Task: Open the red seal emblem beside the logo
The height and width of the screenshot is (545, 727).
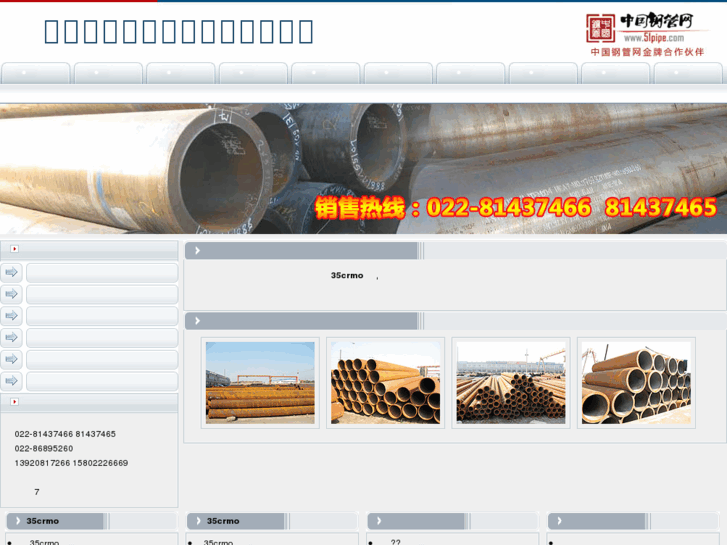Action: 600,28
